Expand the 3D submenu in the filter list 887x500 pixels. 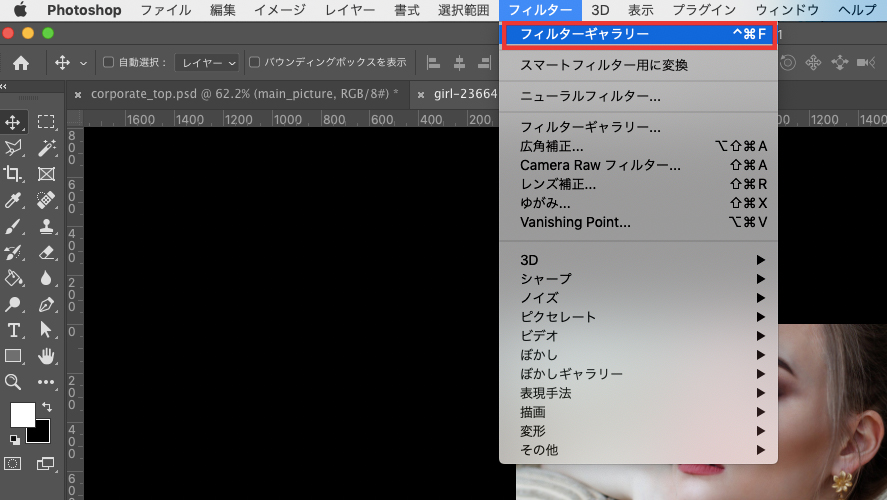pos(638,260)
